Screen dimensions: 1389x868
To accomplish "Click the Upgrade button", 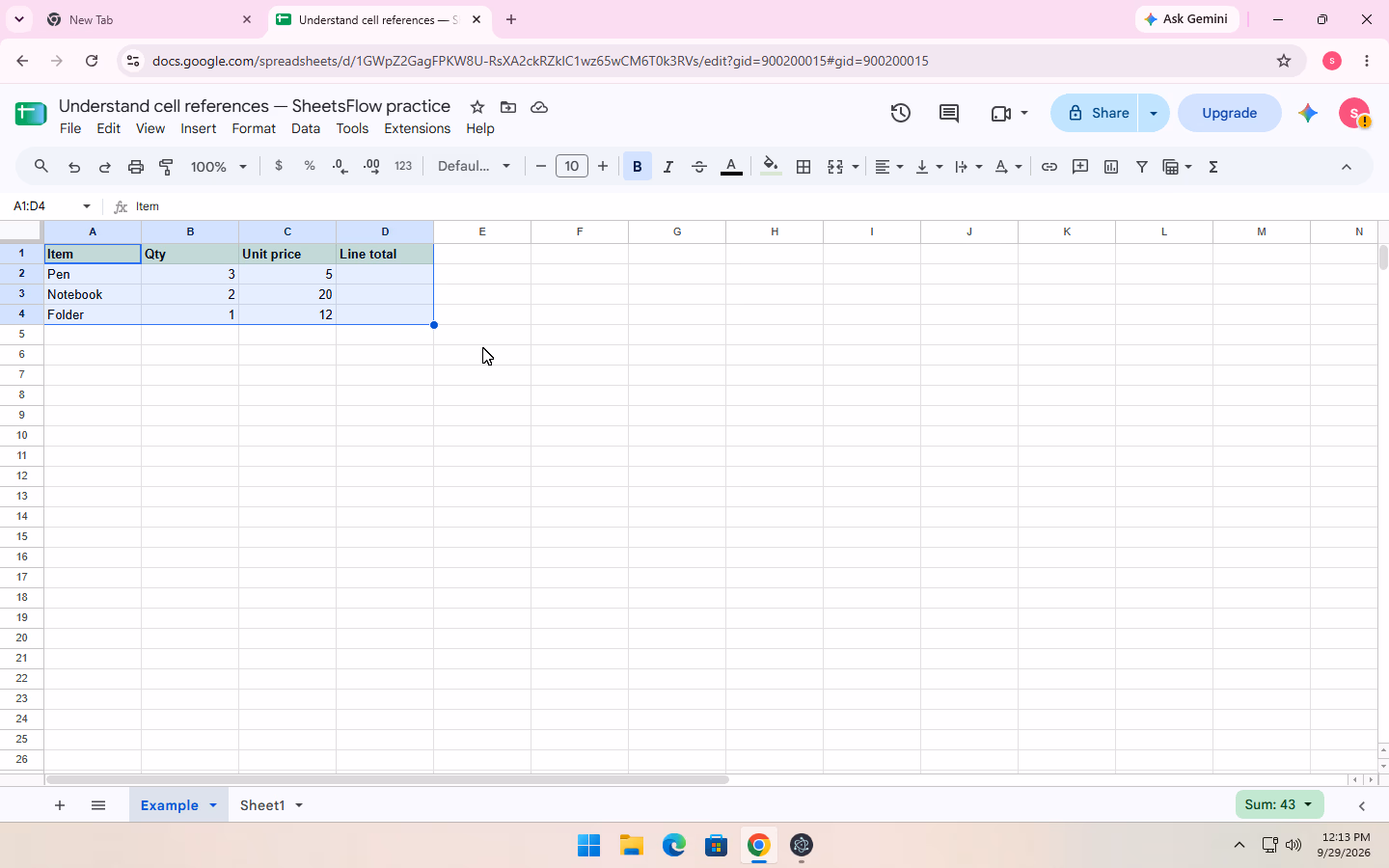I will 1230,113.
